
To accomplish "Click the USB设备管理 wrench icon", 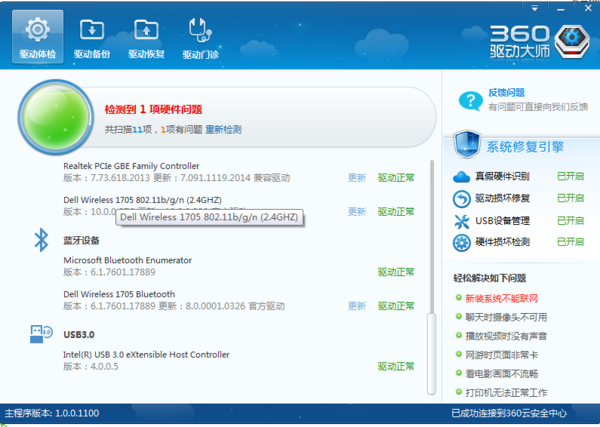I will (462, 220).
